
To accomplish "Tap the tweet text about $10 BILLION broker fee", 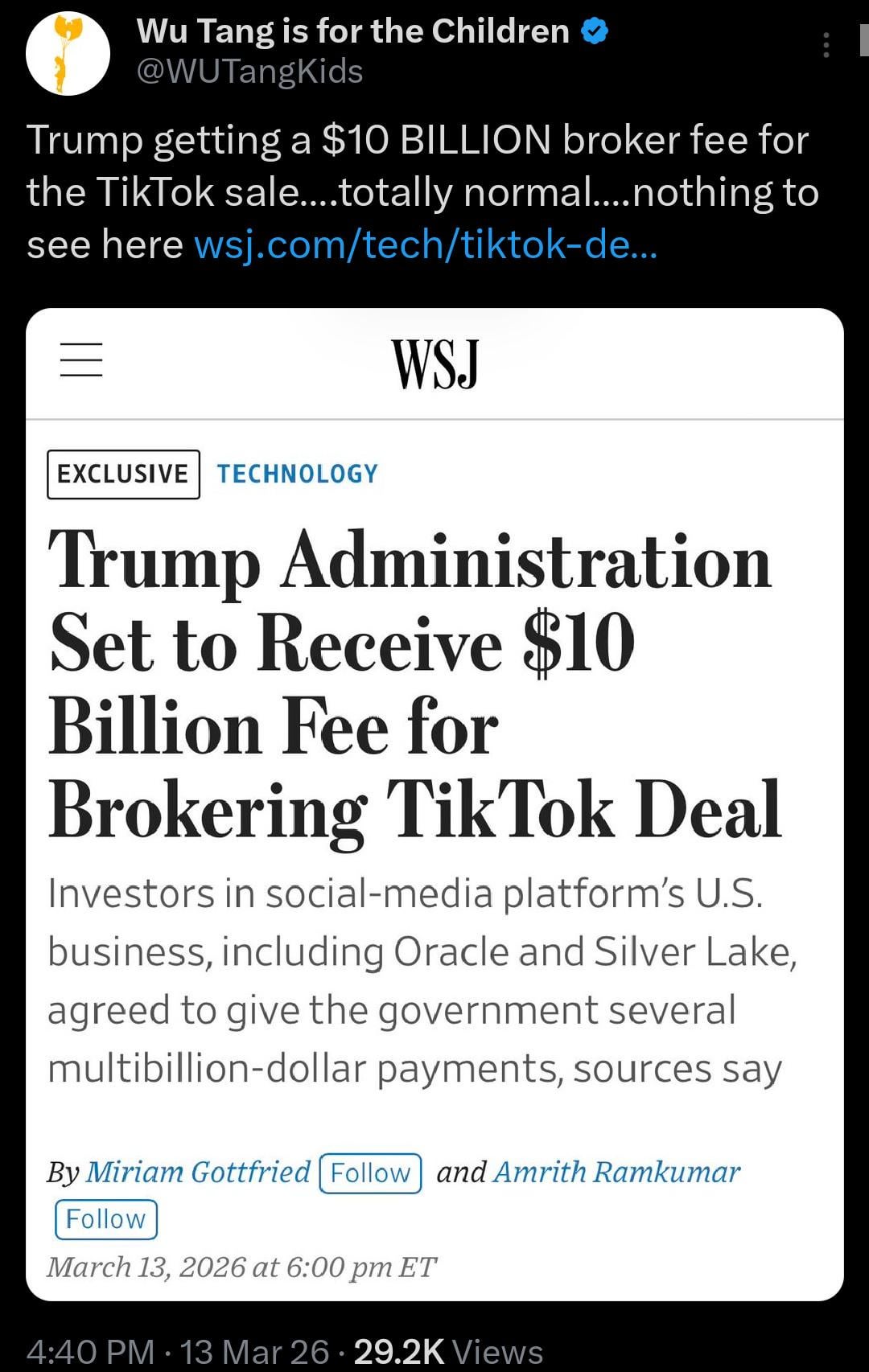I will point(418,166).
